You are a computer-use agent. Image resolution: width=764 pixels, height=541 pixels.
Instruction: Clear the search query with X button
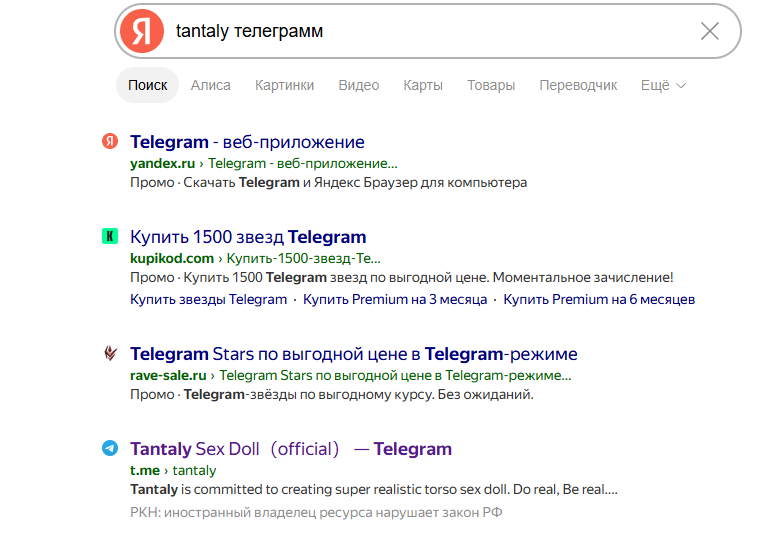pyautogui.click(x=709, y=31)
